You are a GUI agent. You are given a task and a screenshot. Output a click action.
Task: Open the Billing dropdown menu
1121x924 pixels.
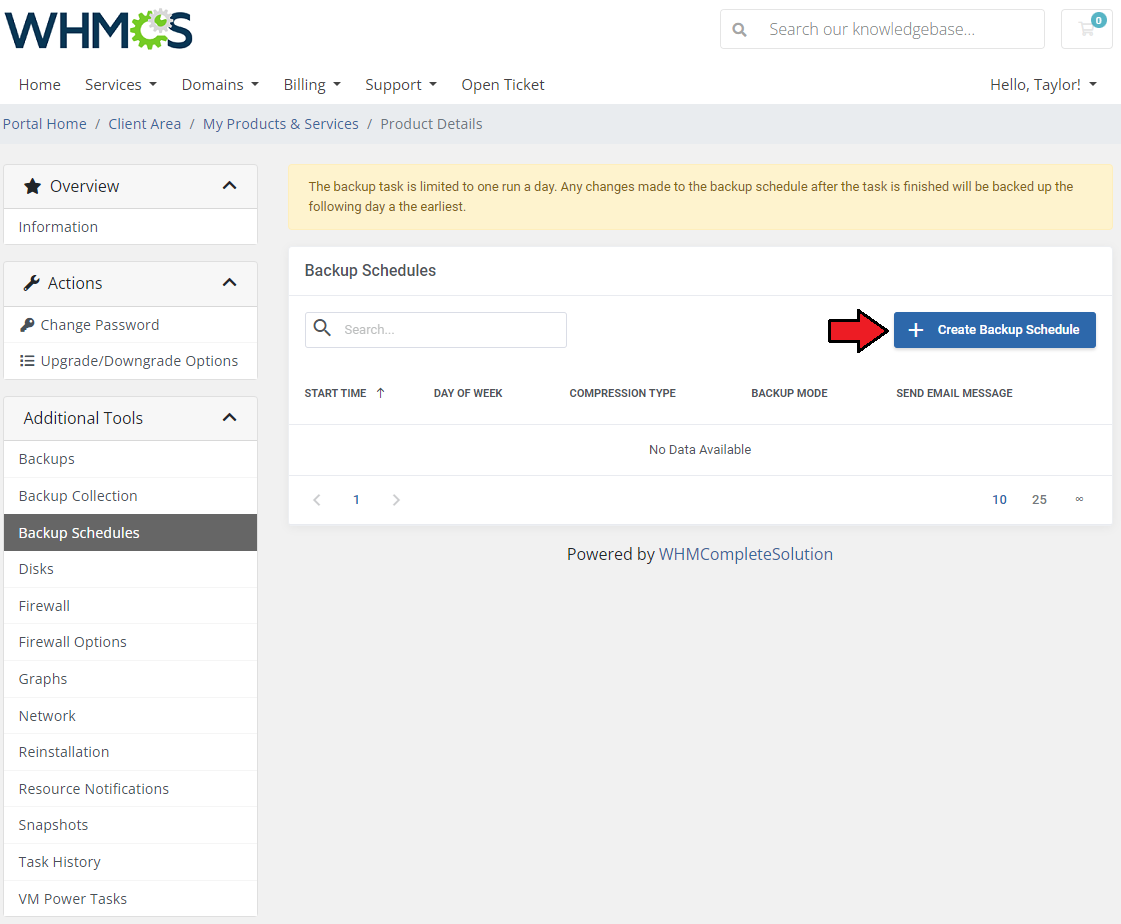[312, 85]
